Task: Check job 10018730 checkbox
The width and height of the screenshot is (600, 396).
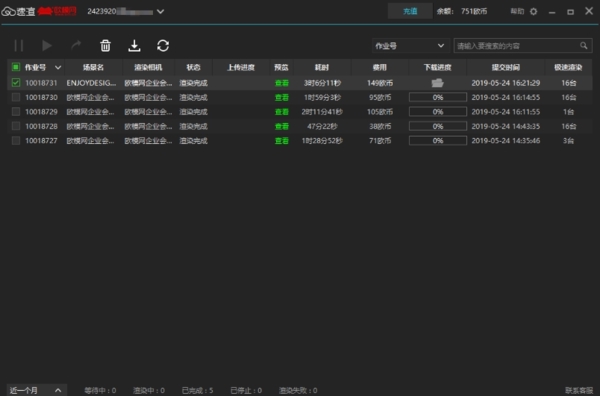Action: tap(16, 97)
